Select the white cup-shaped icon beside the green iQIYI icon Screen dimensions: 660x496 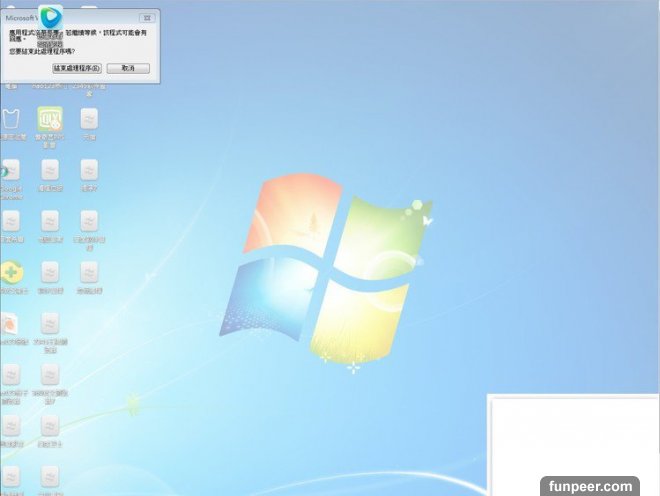[12, 118]
